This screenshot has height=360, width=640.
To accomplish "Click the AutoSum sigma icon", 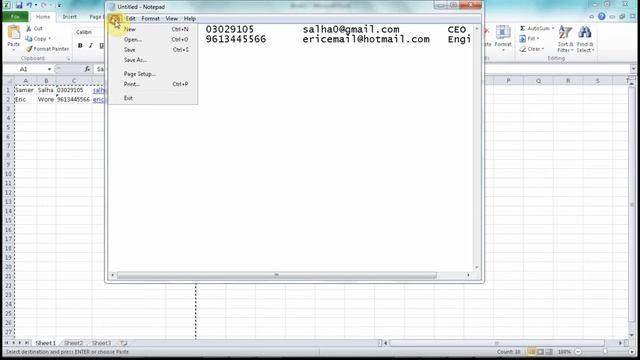I will coord(522,29).
